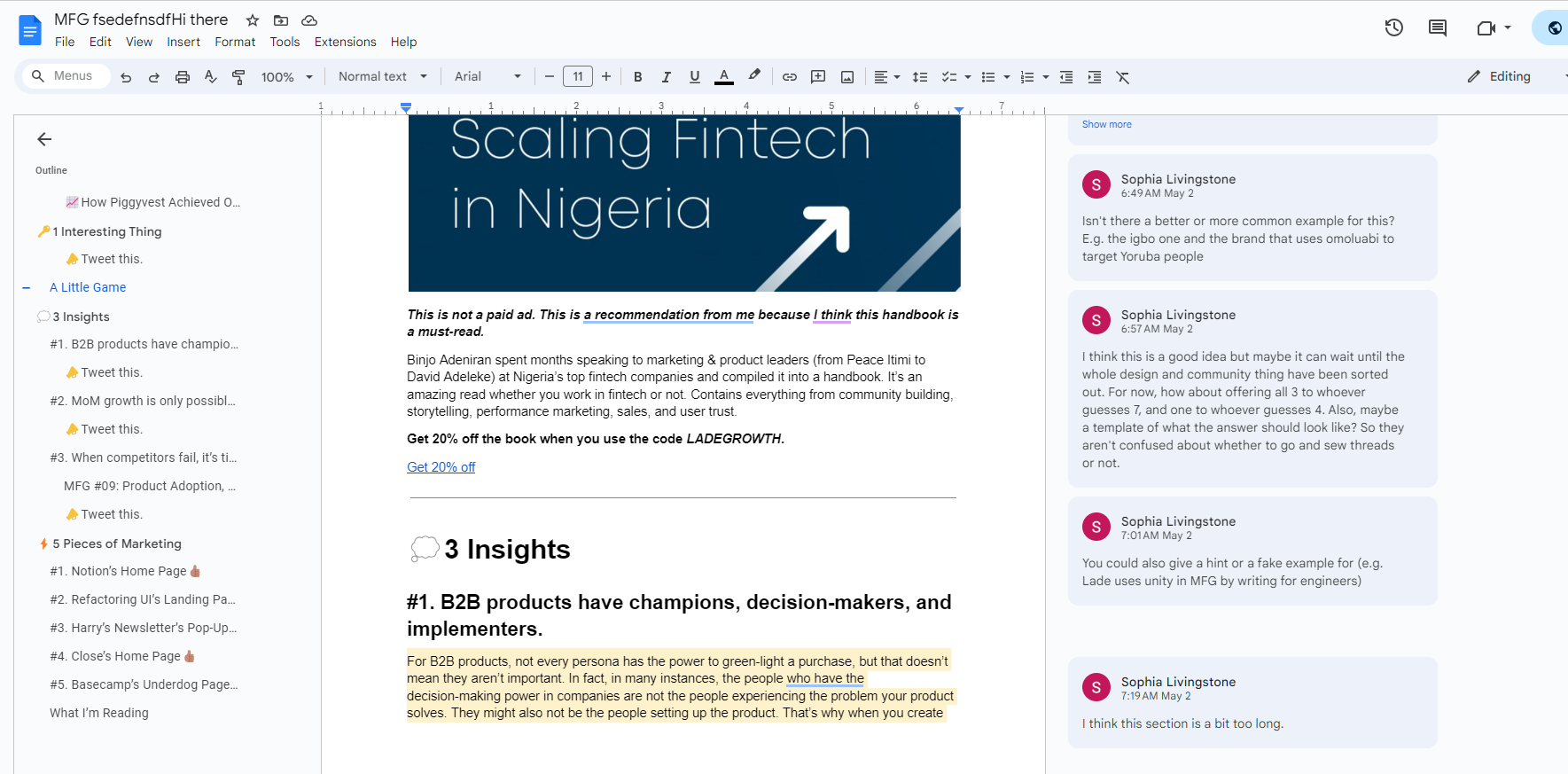Click the font size input field

(x=578, y=77)
